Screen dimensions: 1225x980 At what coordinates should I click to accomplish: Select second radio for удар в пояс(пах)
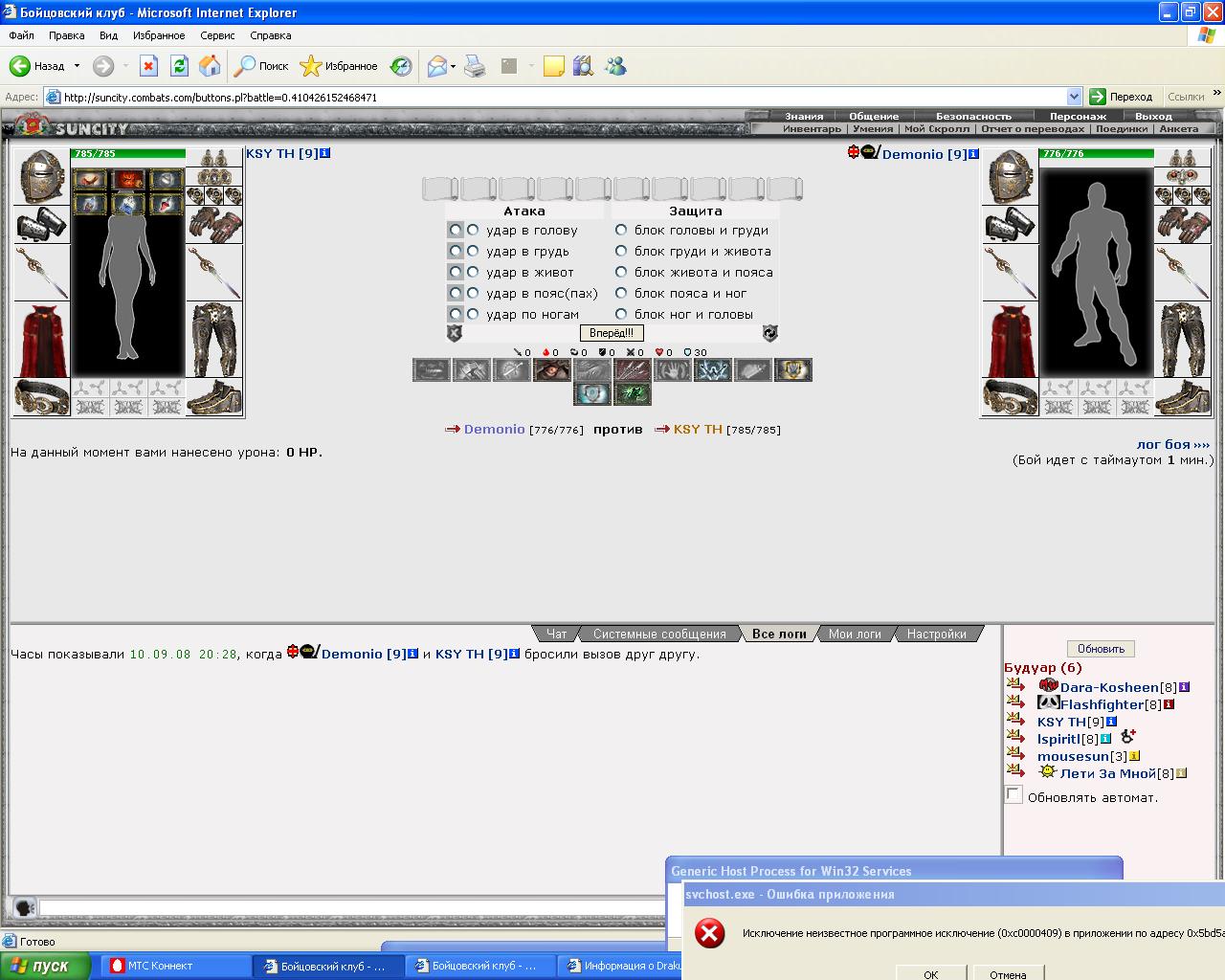473,293
